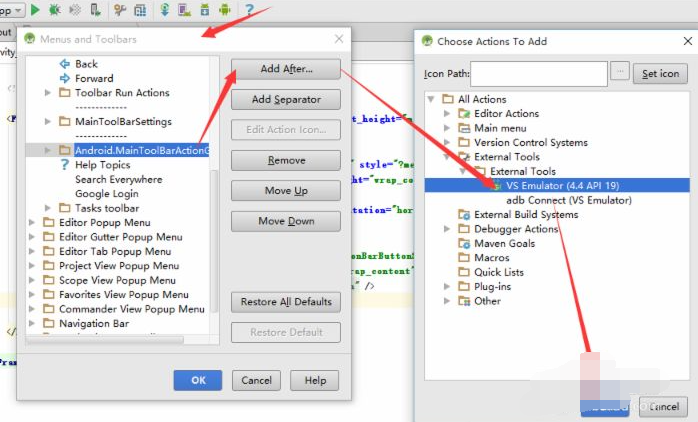
Task: Click Add Separator button
Action: coord(286,99)
